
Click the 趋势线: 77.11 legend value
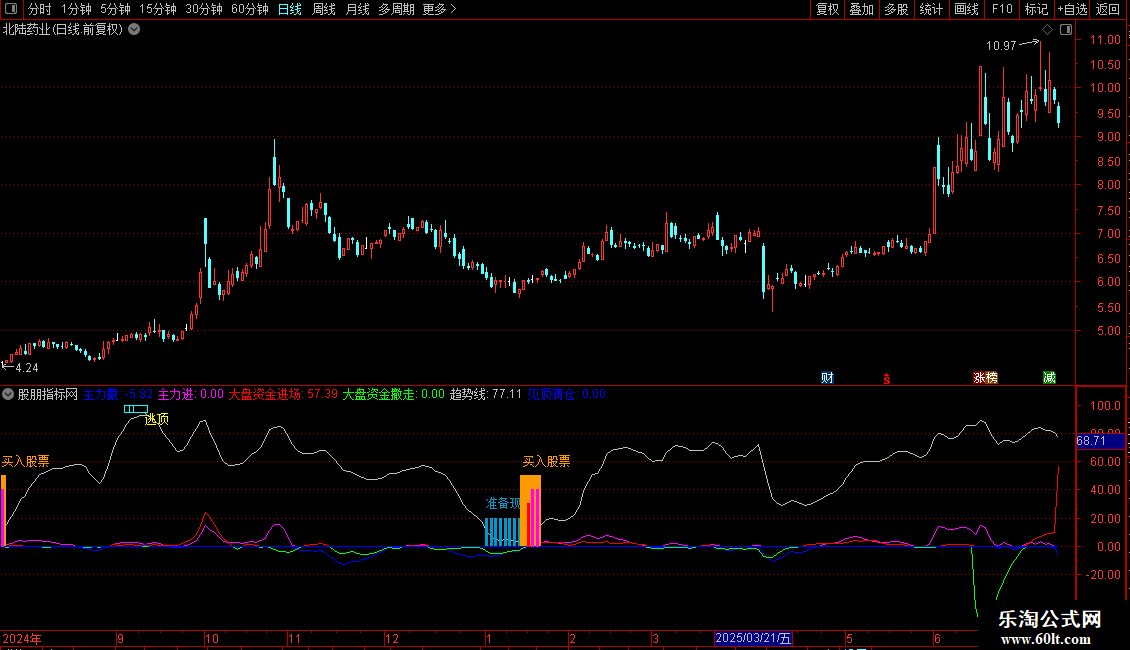click(486, 394)
